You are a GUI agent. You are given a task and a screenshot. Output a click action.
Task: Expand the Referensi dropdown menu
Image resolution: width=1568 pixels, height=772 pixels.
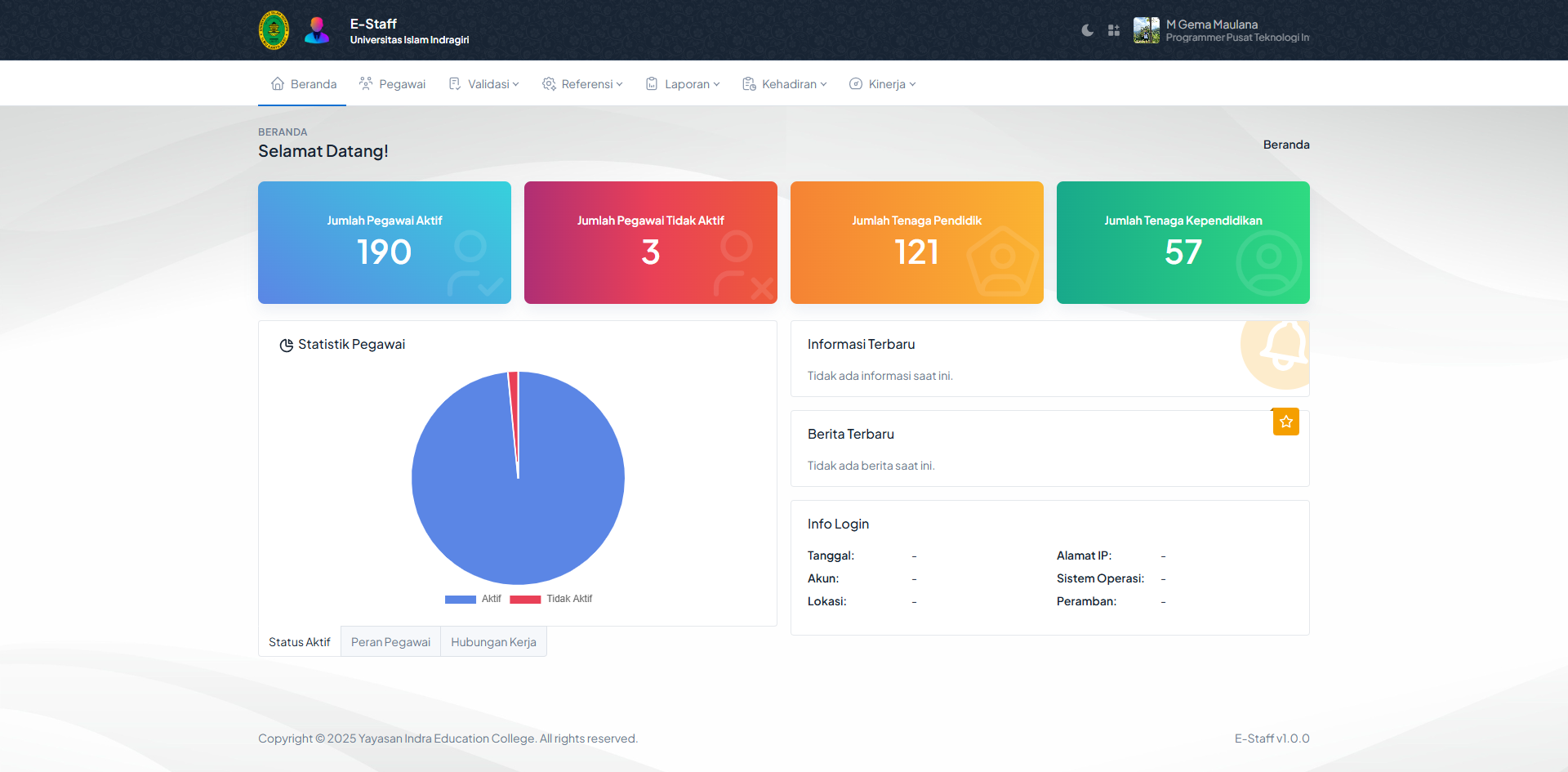pyautogui.click(x=582, y=84)
